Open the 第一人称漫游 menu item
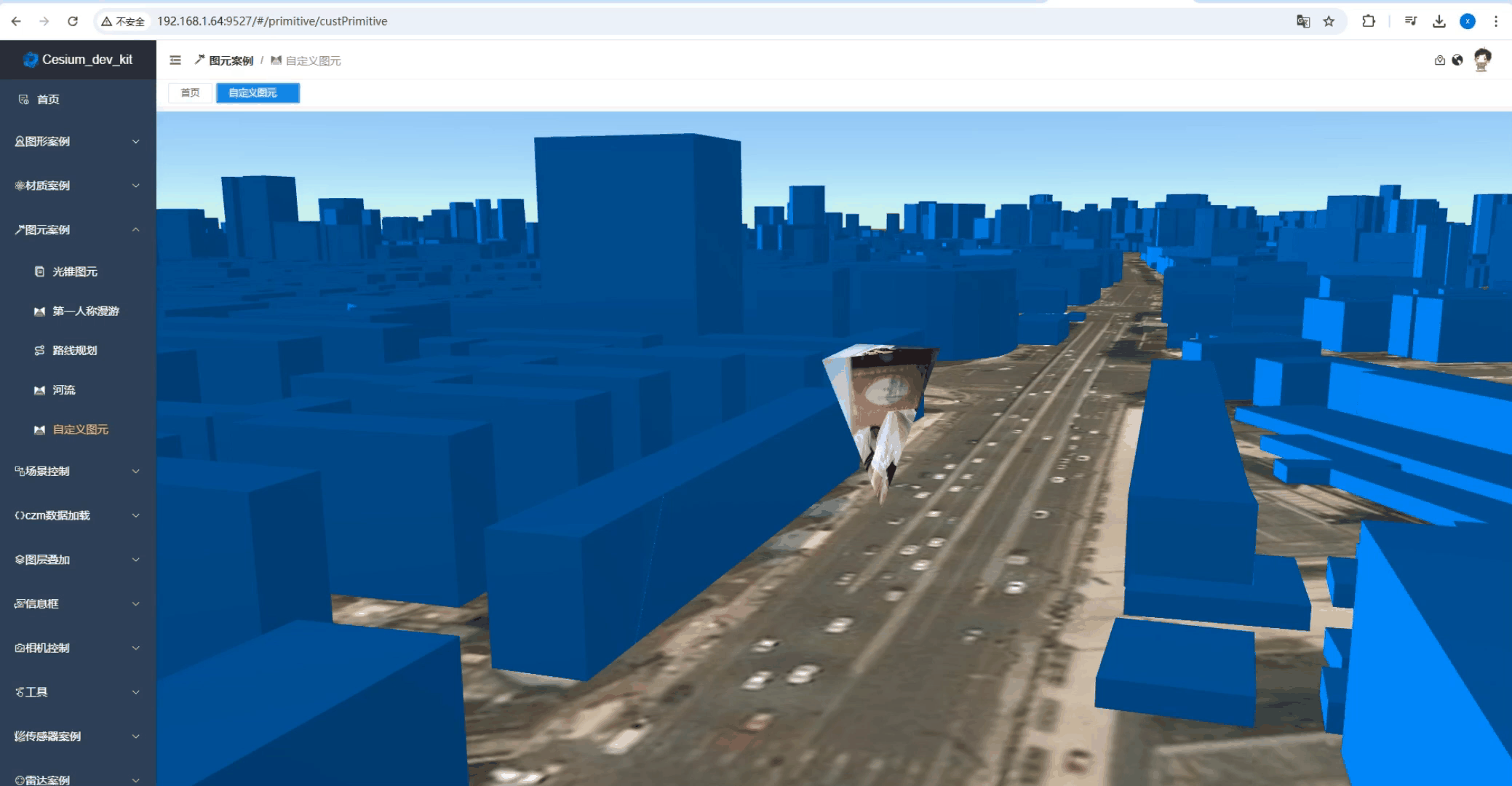 [x=85, y=311]
